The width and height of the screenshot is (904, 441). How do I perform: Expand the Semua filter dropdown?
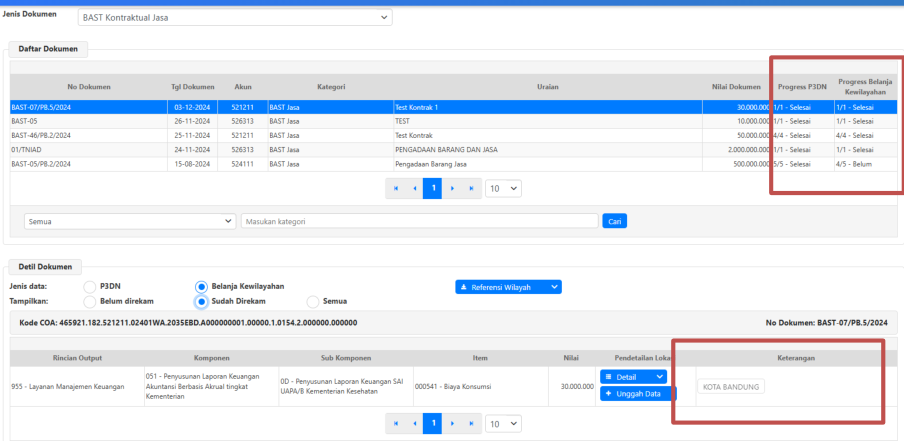(130, 221)
